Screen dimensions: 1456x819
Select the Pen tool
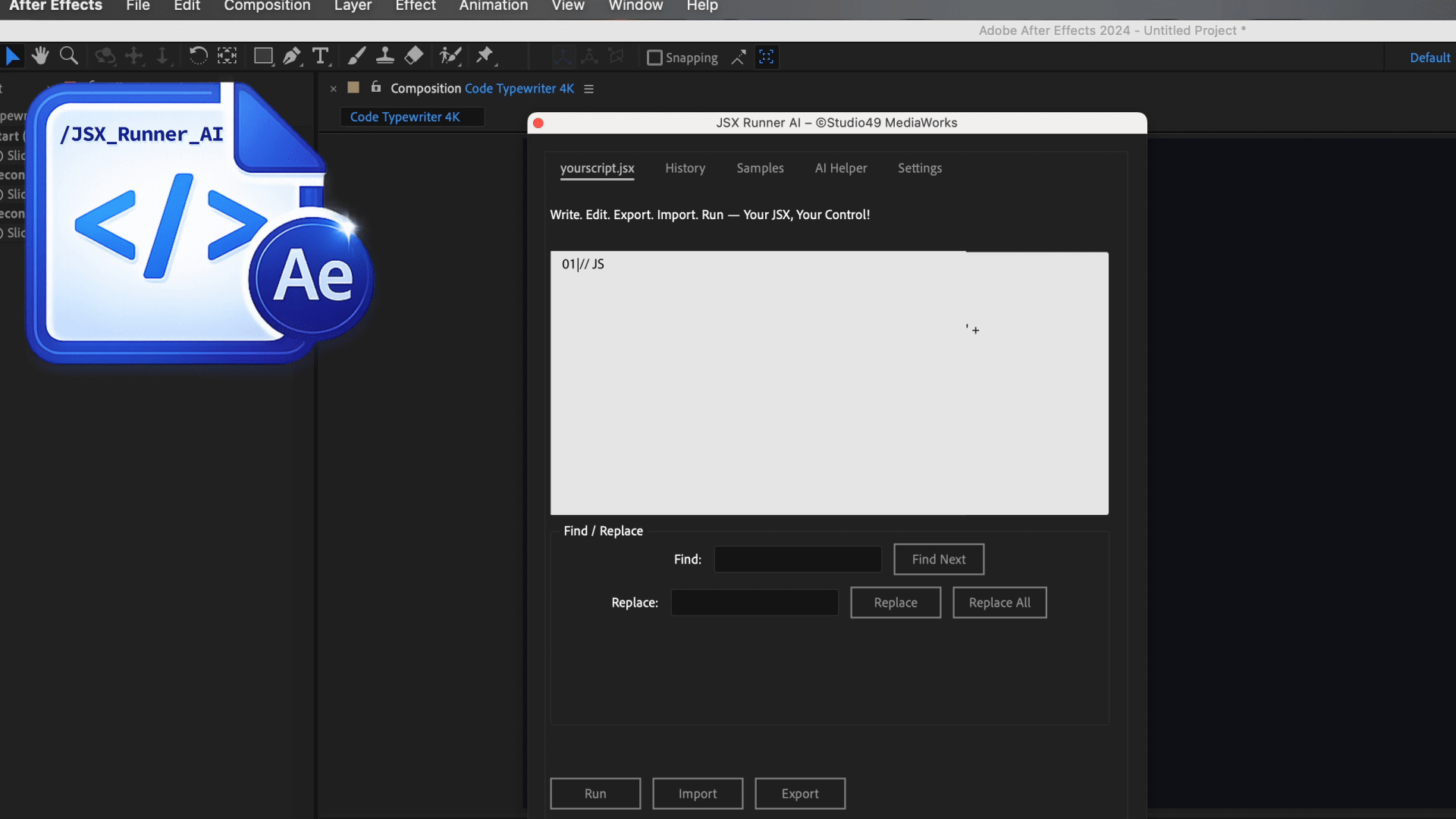coord(292,56)
